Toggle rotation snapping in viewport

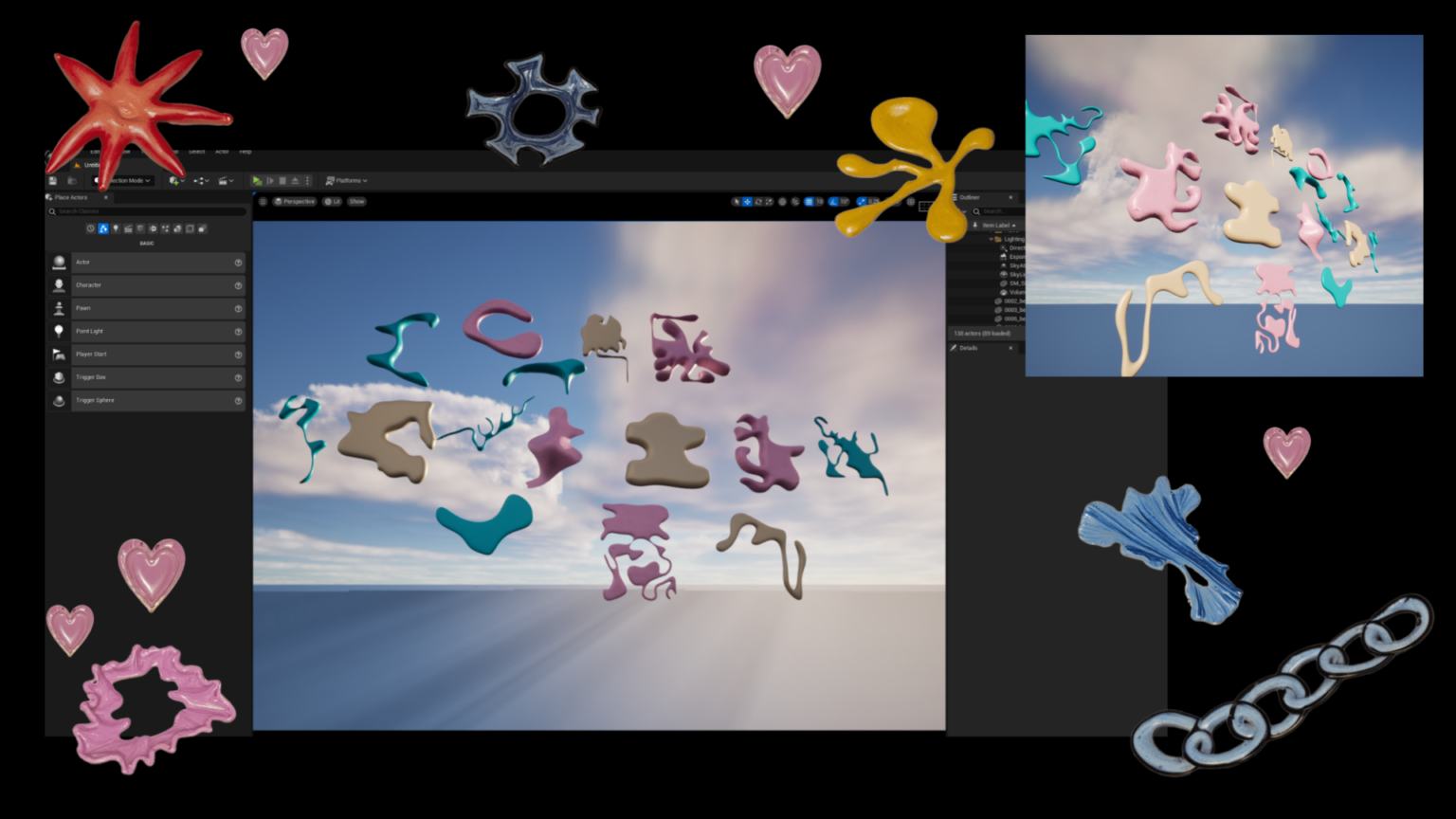coord(833,202)
